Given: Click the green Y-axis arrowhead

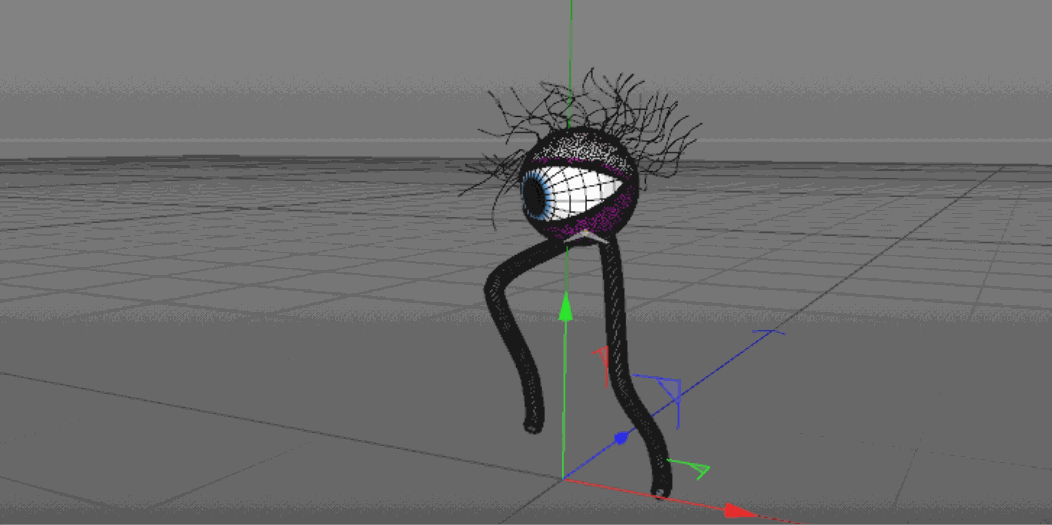Looking at the screenshot, I should coord(566,308).
